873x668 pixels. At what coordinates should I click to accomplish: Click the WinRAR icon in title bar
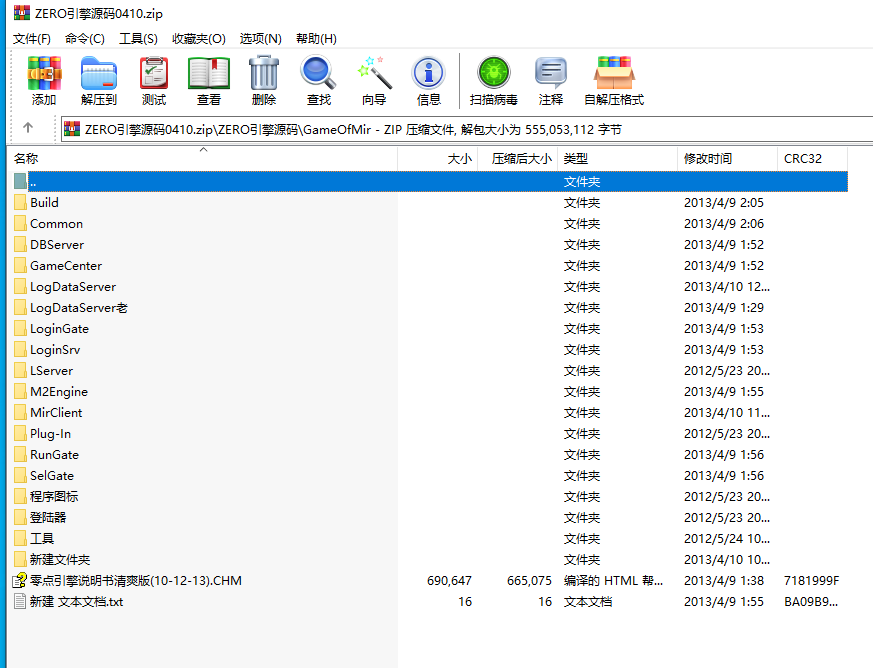[22, 12]
